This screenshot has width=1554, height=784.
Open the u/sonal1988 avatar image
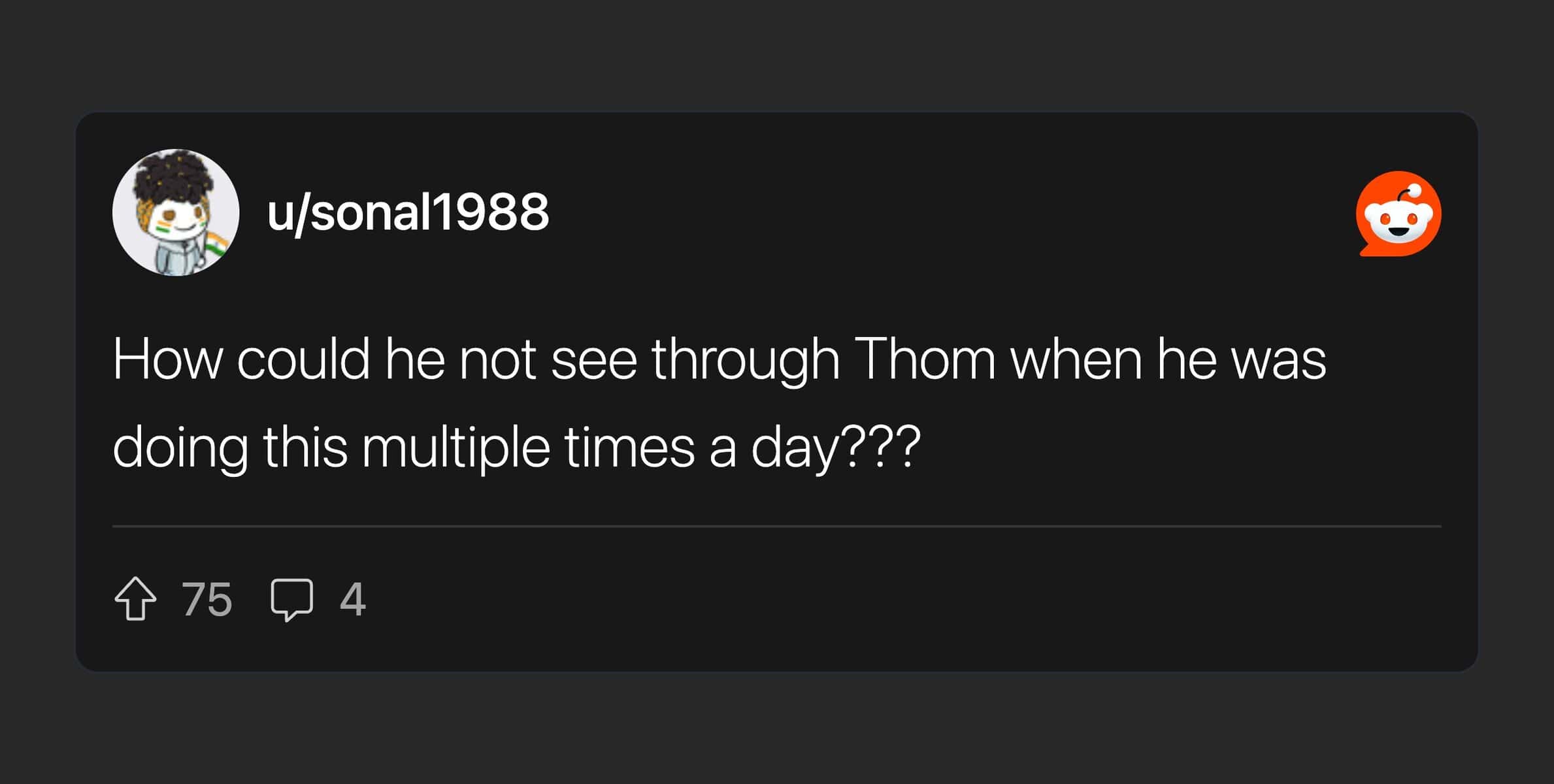click(175, 212)
